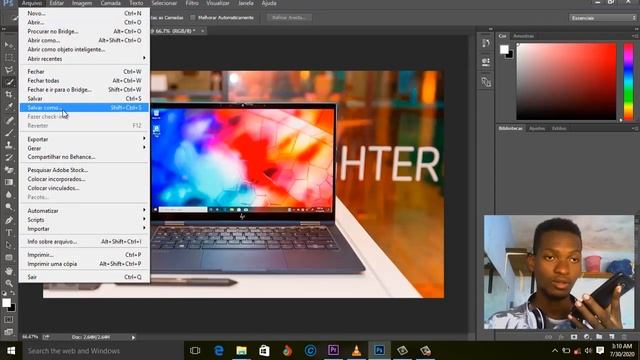Select the Lasso tool
This screenshot has width=640, height=360.
pos(9,70)
